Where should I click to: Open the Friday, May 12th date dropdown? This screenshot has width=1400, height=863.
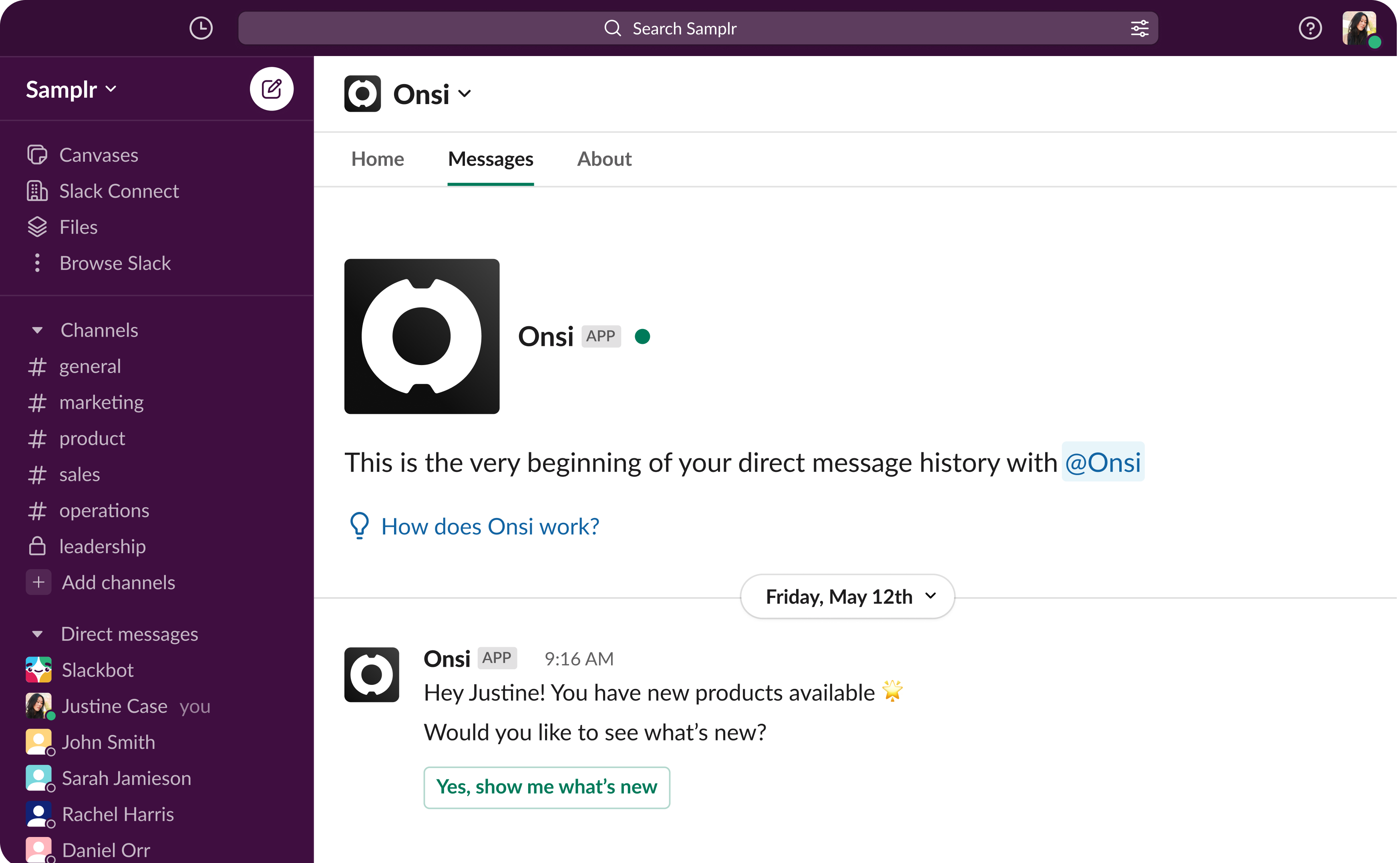[847, 597]
